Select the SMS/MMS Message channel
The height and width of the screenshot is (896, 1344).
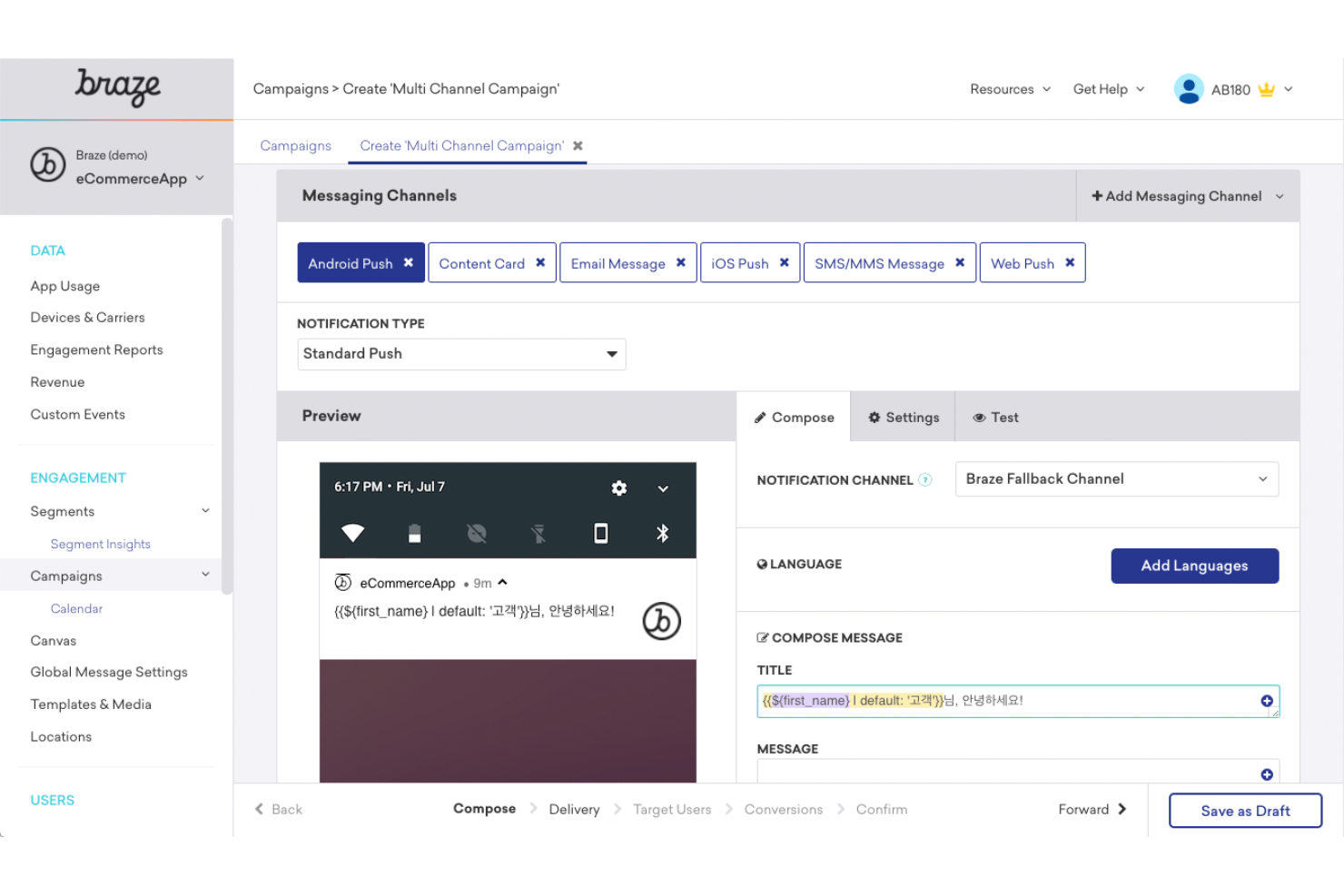879,263
